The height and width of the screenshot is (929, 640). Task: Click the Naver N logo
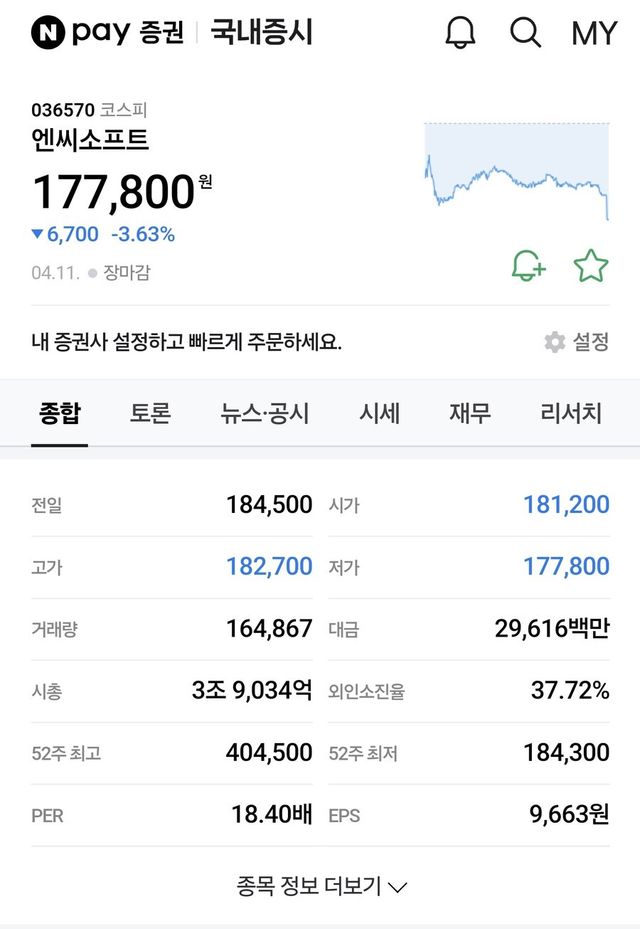point(47,33)
